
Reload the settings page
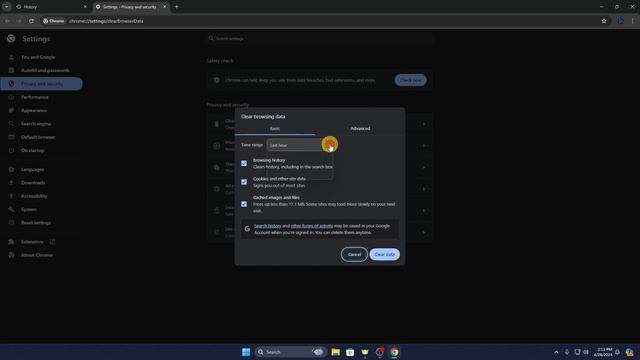[31, 21]
